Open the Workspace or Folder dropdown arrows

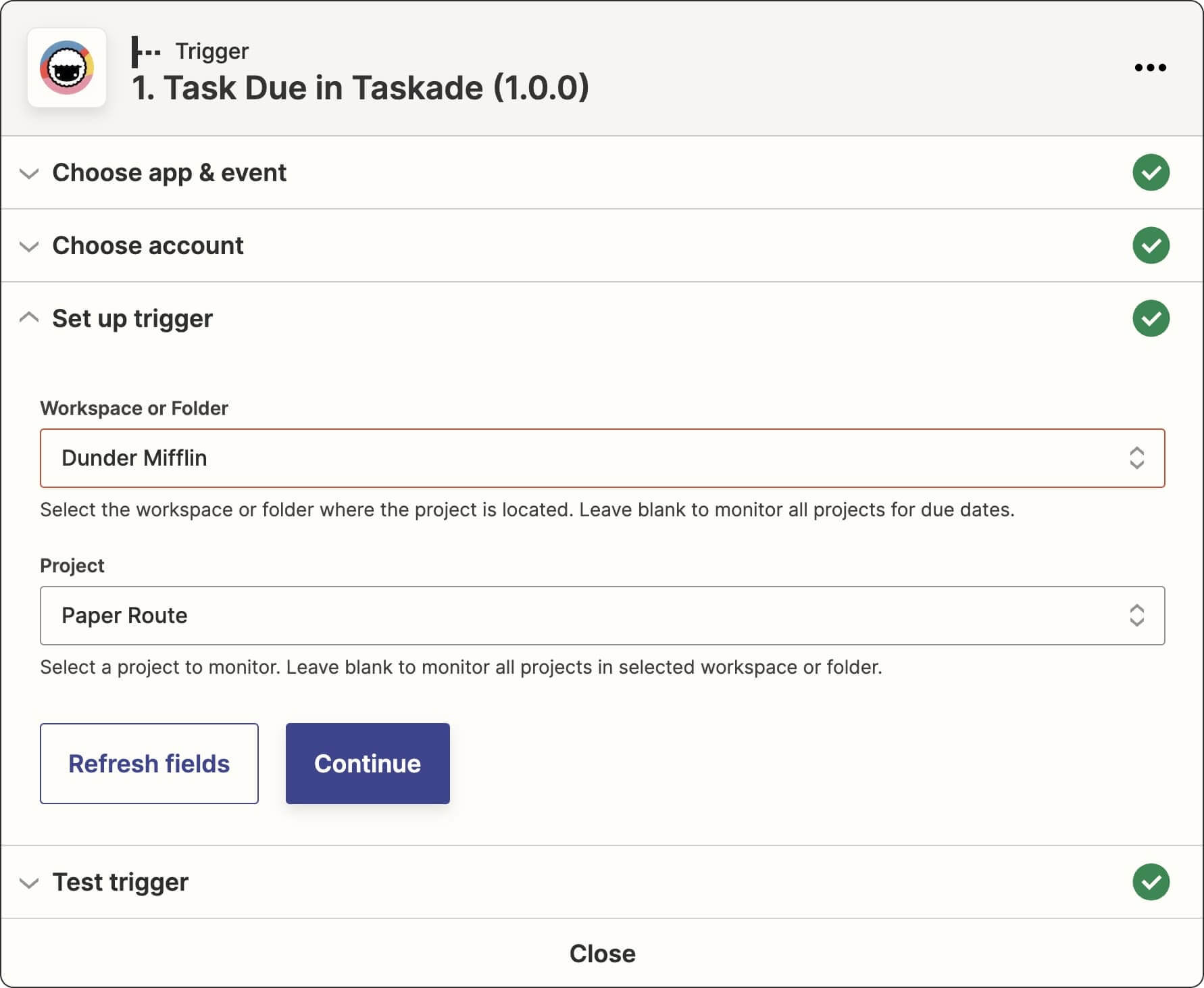point(1136,458)
